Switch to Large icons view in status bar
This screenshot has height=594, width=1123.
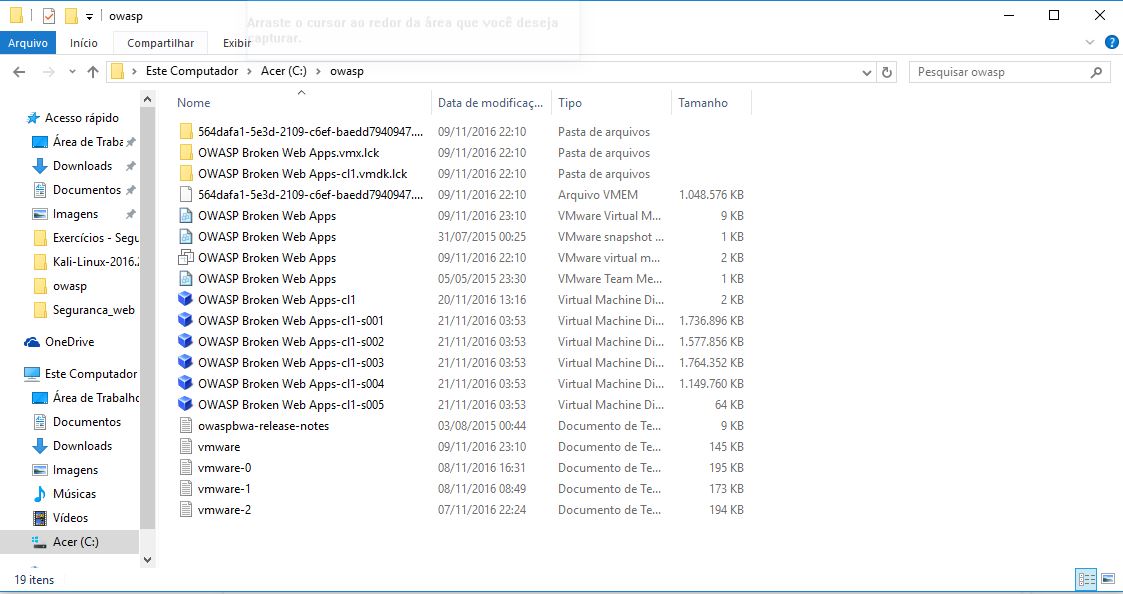pyautogui.click(x=1108, y=578)
